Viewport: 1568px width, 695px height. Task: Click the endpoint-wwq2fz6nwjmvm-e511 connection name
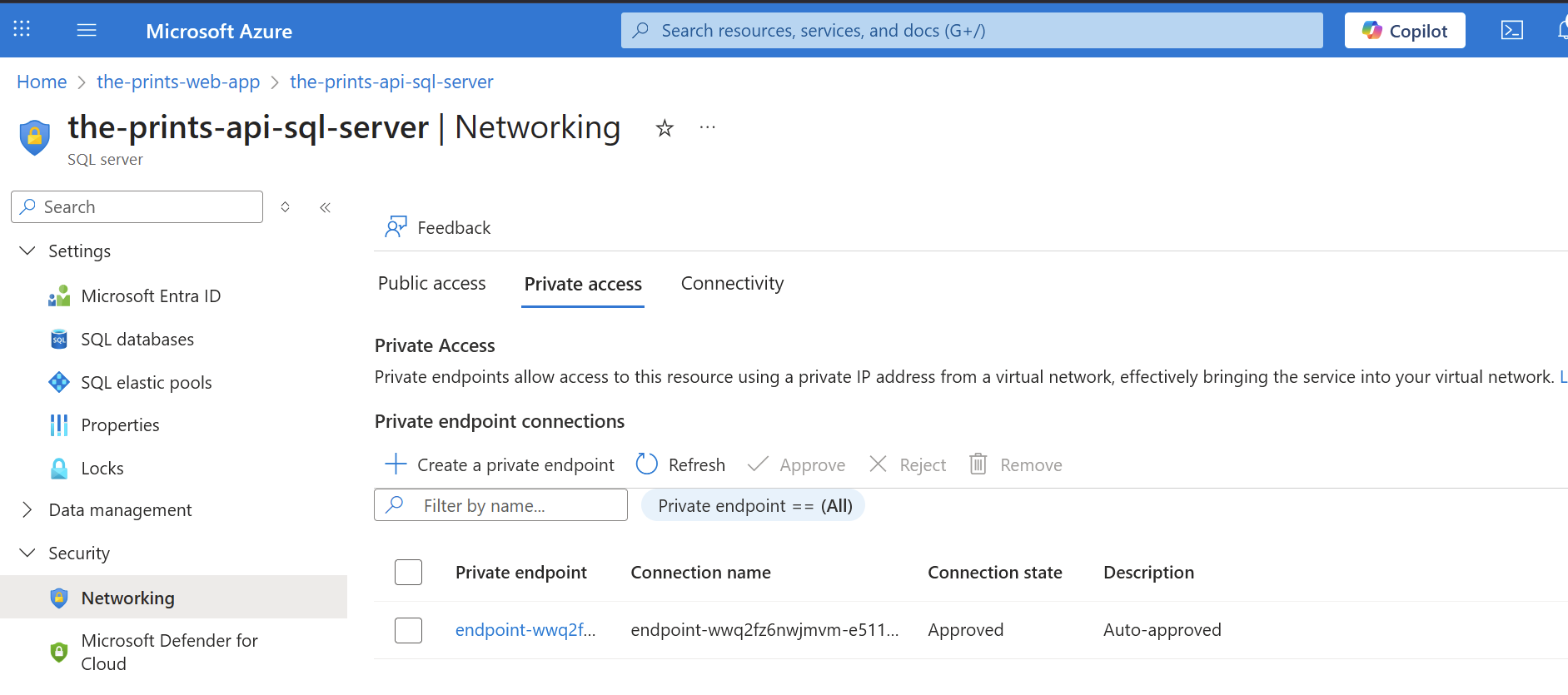point(764,630)
